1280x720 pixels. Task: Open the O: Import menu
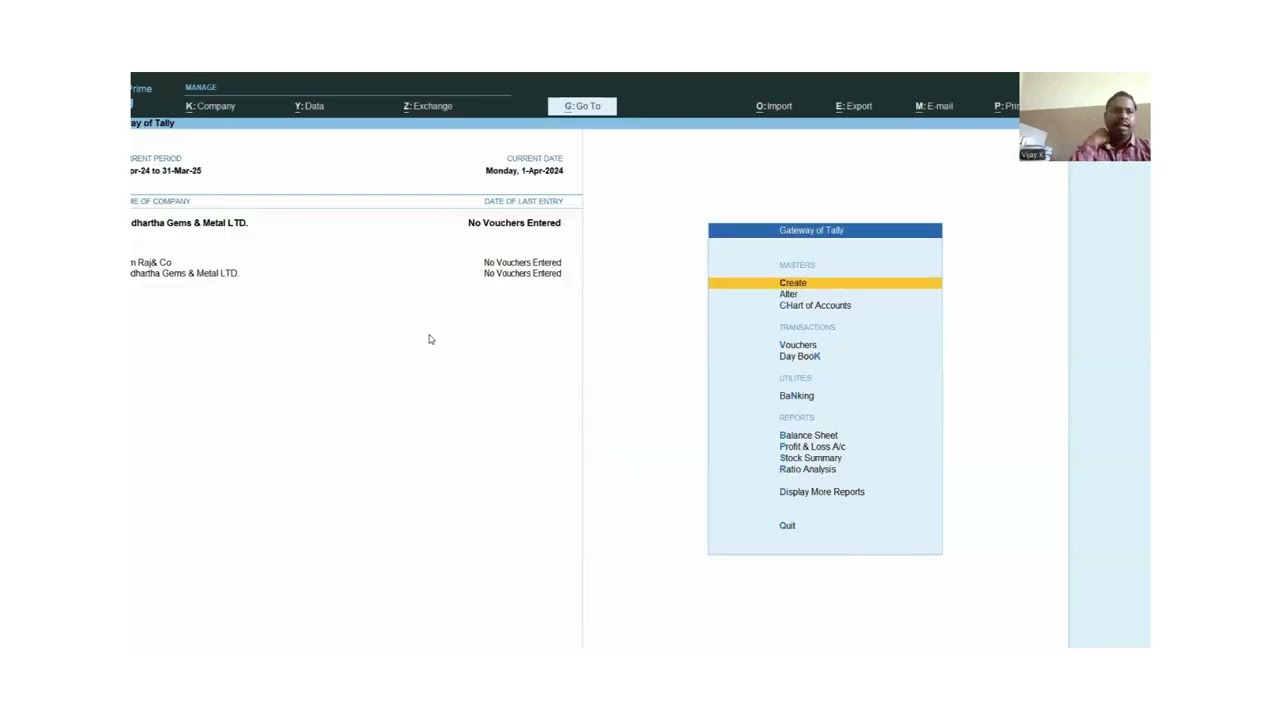click(x=774, y=106)
